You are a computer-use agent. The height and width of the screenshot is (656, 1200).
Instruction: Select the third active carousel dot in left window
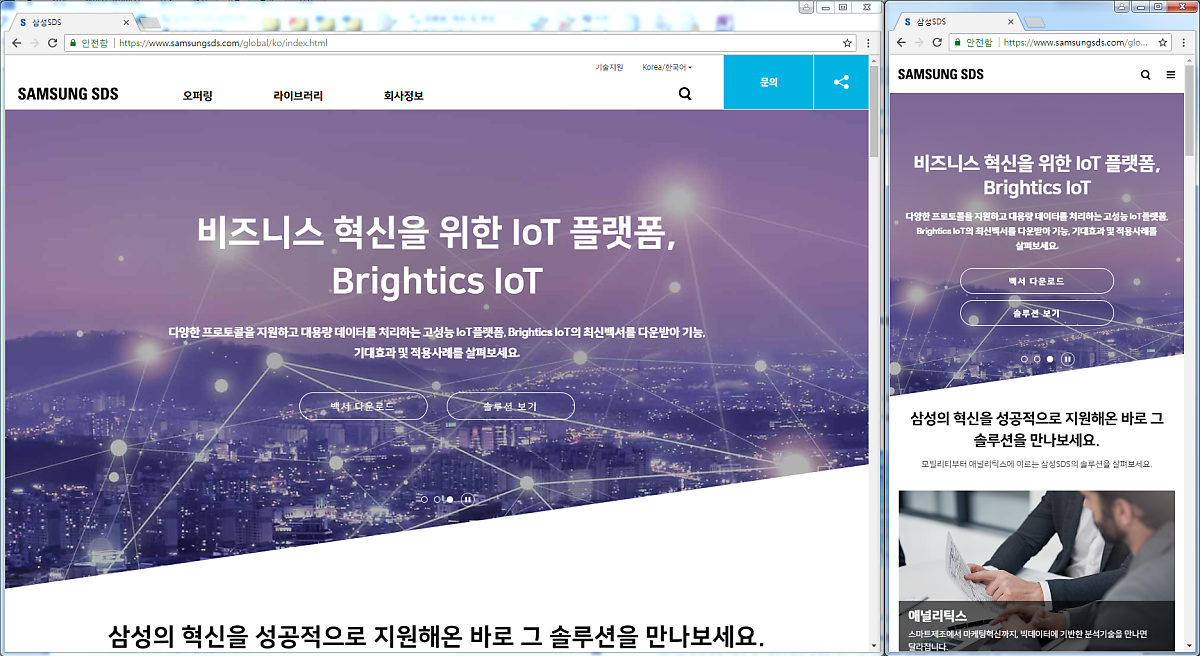(450, 499)
